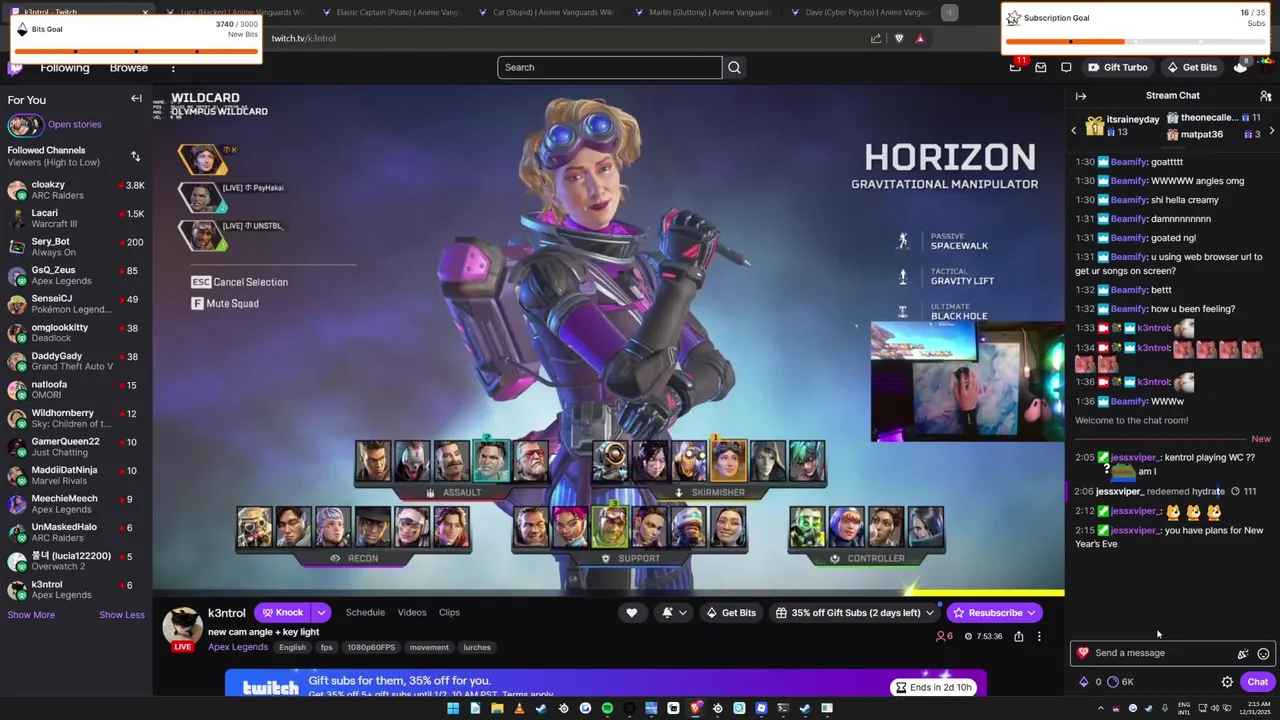Screen dimensions: 1280x720
Task: Open the Windows Start menu
Action: tap(453, 708)
